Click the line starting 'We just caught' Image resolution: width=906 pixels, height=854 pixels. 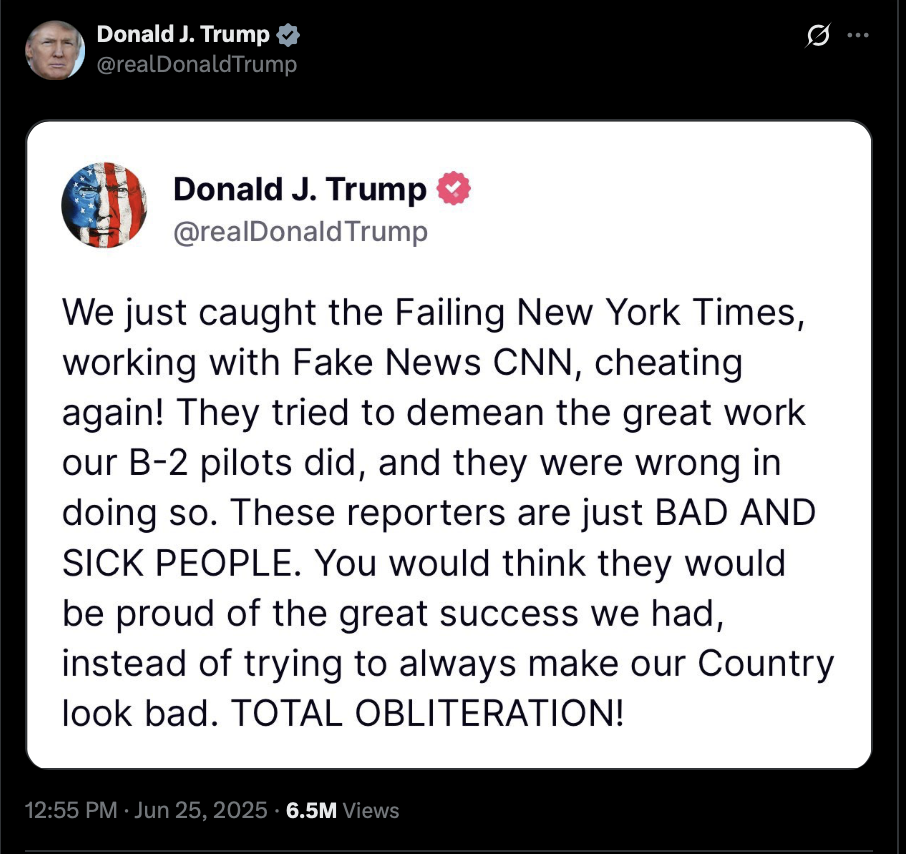pos(433,313)
